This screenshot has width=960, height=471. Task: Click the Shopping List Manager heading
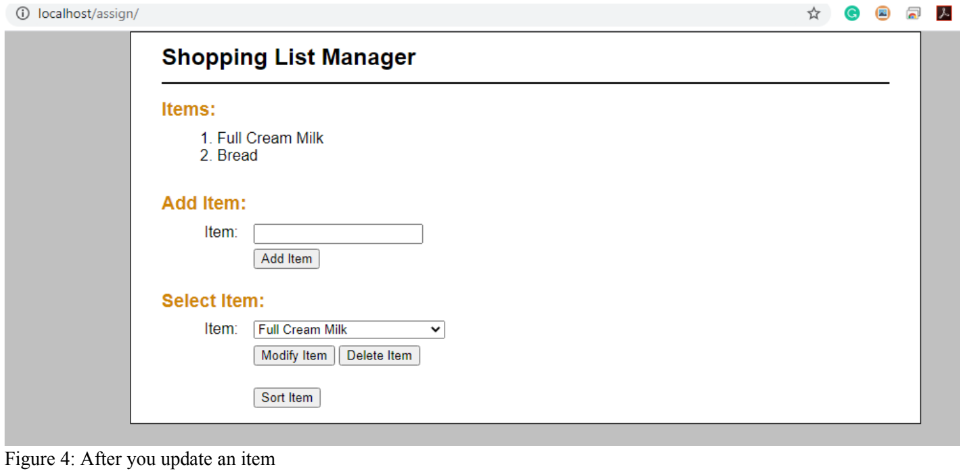[288, 57]
